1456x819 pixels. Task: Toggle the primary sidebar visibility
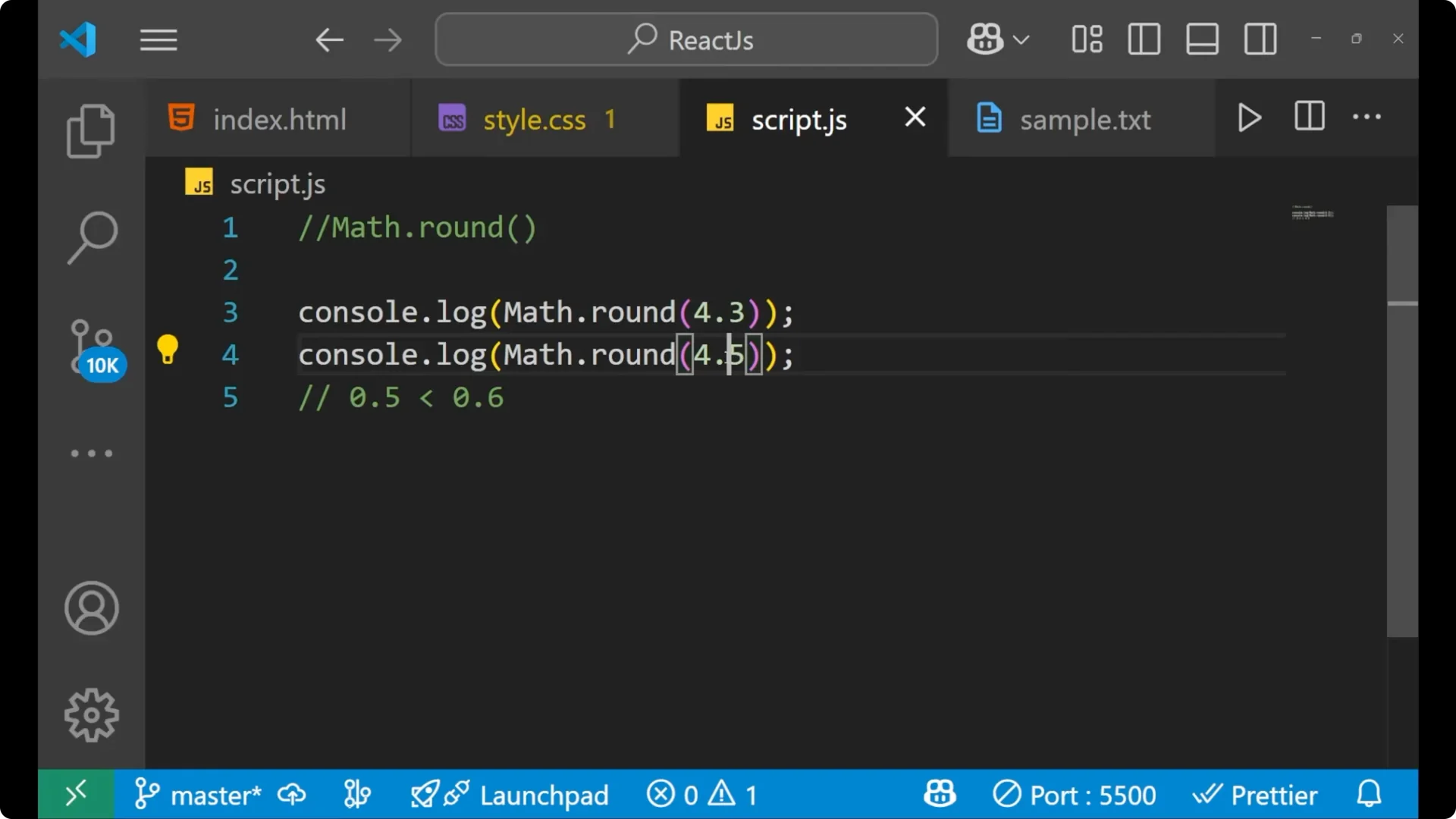1144,39
